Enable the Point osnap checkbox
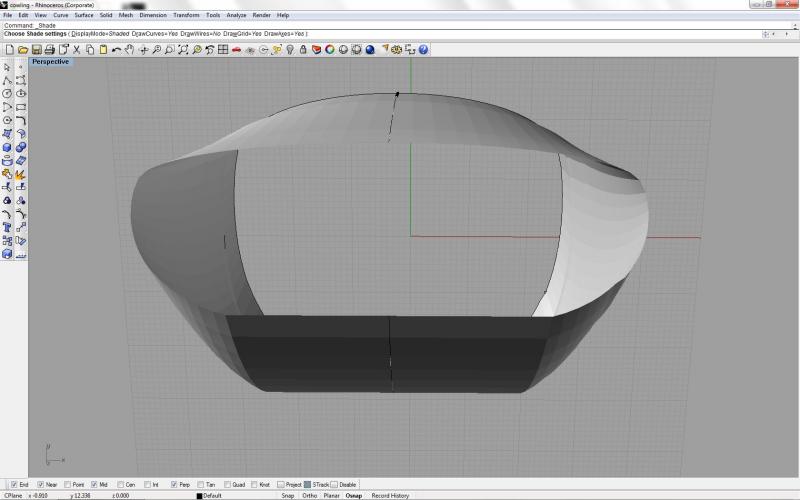The width and height of the screenshot is (800, 500). click(67, 485)
